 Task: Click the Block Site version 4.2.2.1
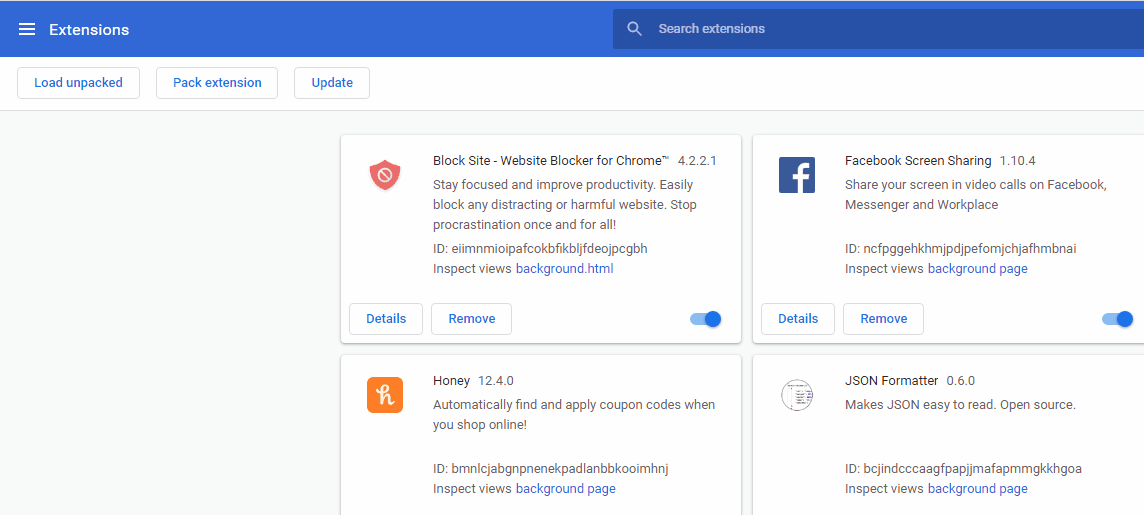tap(697, 160)
